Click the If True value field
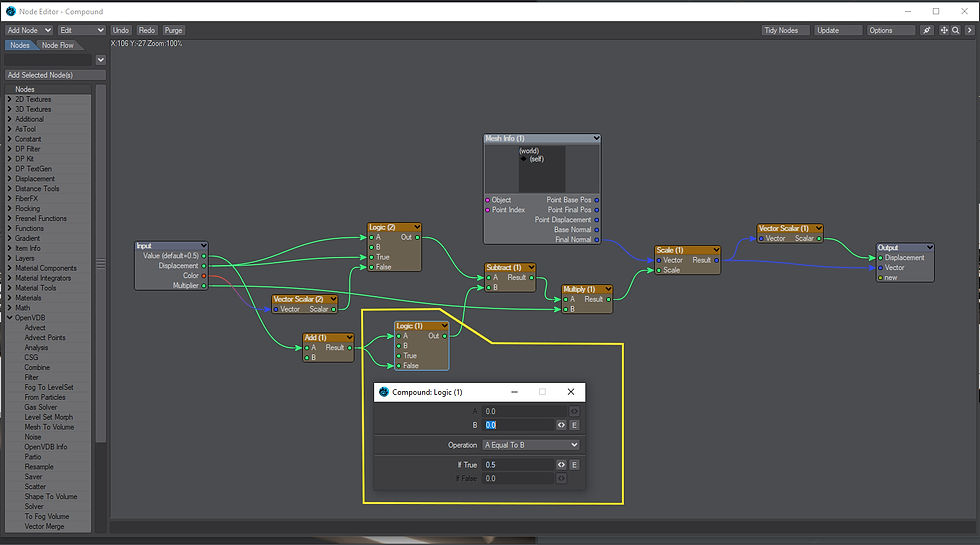Screen dimensions: 980x545 click(518, 465)
